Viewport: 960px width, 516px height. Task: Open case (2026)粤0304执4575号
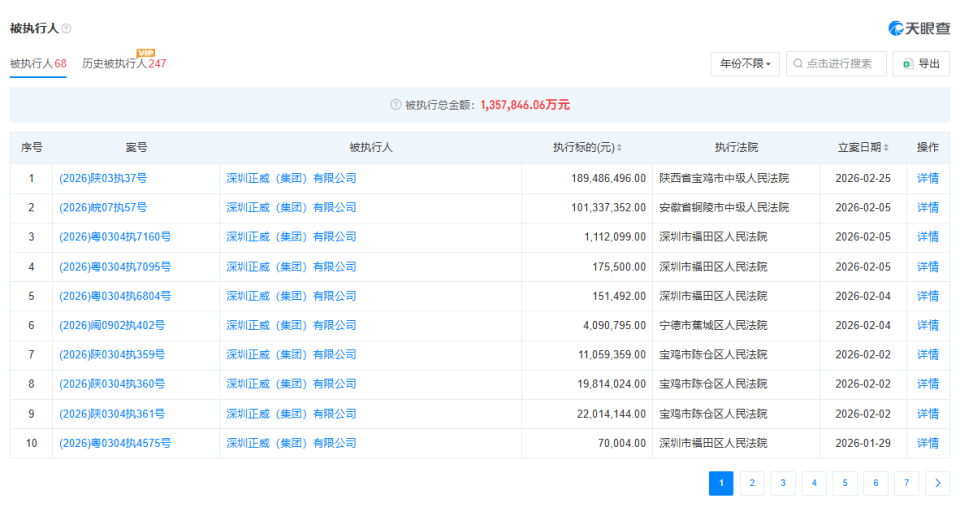(x=115, y=444)
